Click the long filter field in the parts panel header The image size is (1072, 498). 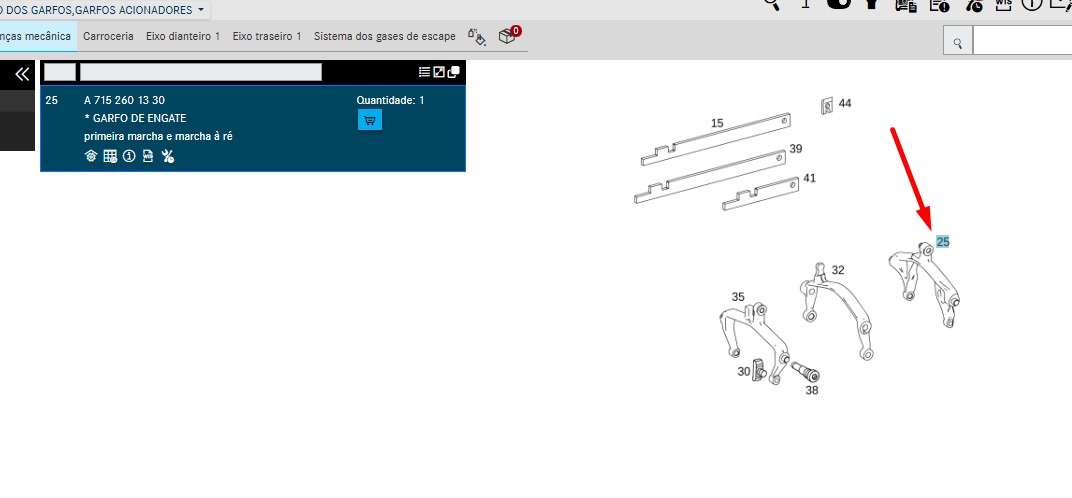201,72
